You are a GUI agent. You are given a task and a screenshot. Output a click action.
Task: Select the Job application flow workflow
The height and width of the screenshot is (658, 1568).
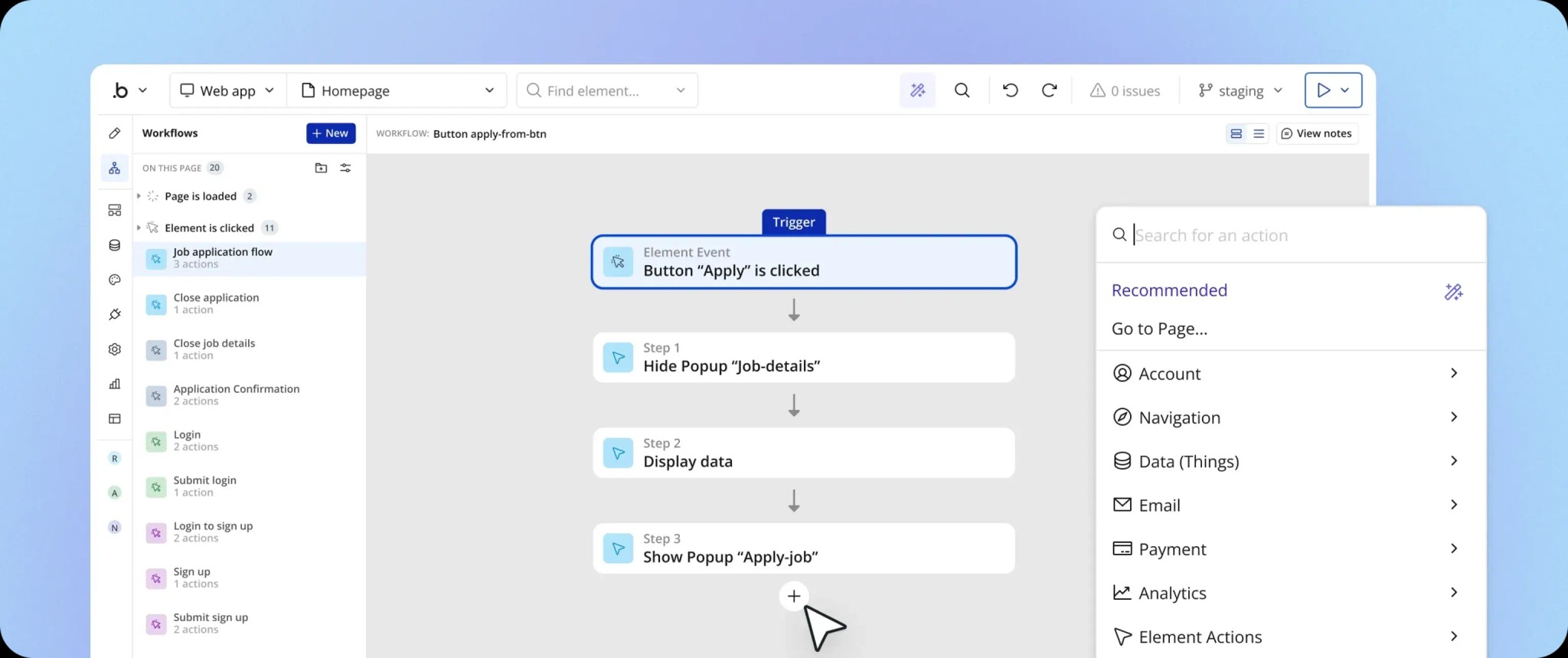point(250,258)
